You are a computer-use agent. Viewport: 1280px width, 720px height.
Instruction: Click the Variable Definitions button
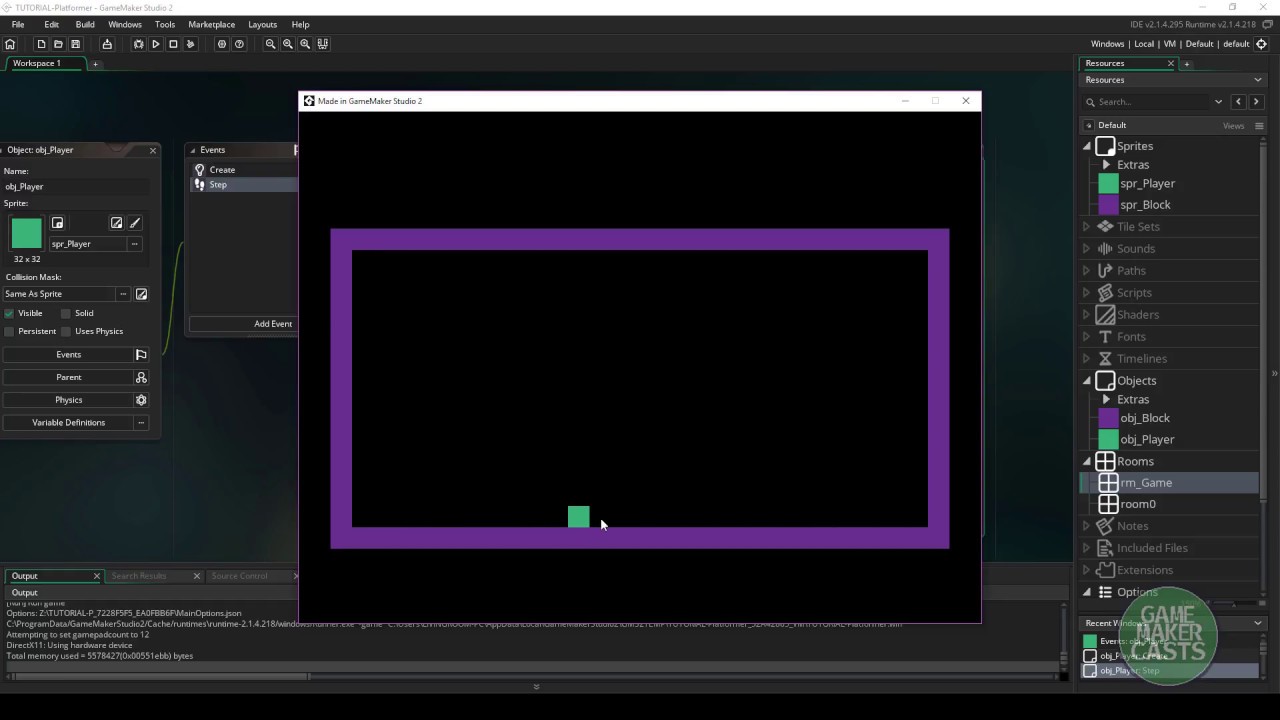(69, 422)
